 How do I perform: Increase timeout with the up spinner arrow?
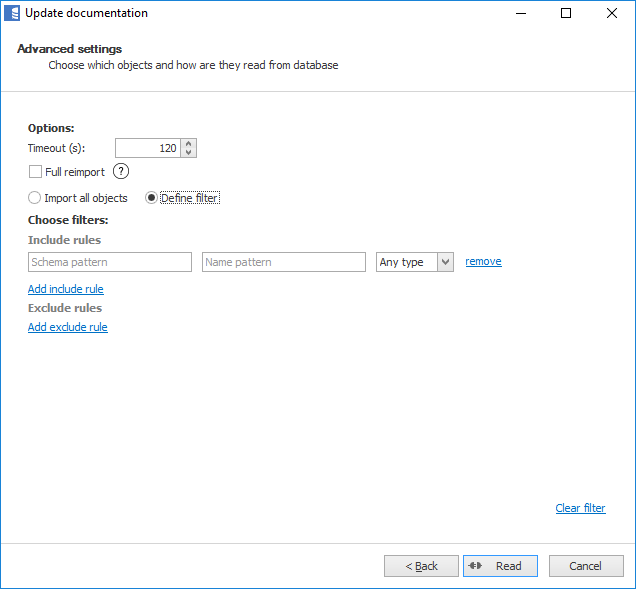(x=189, y=144)
